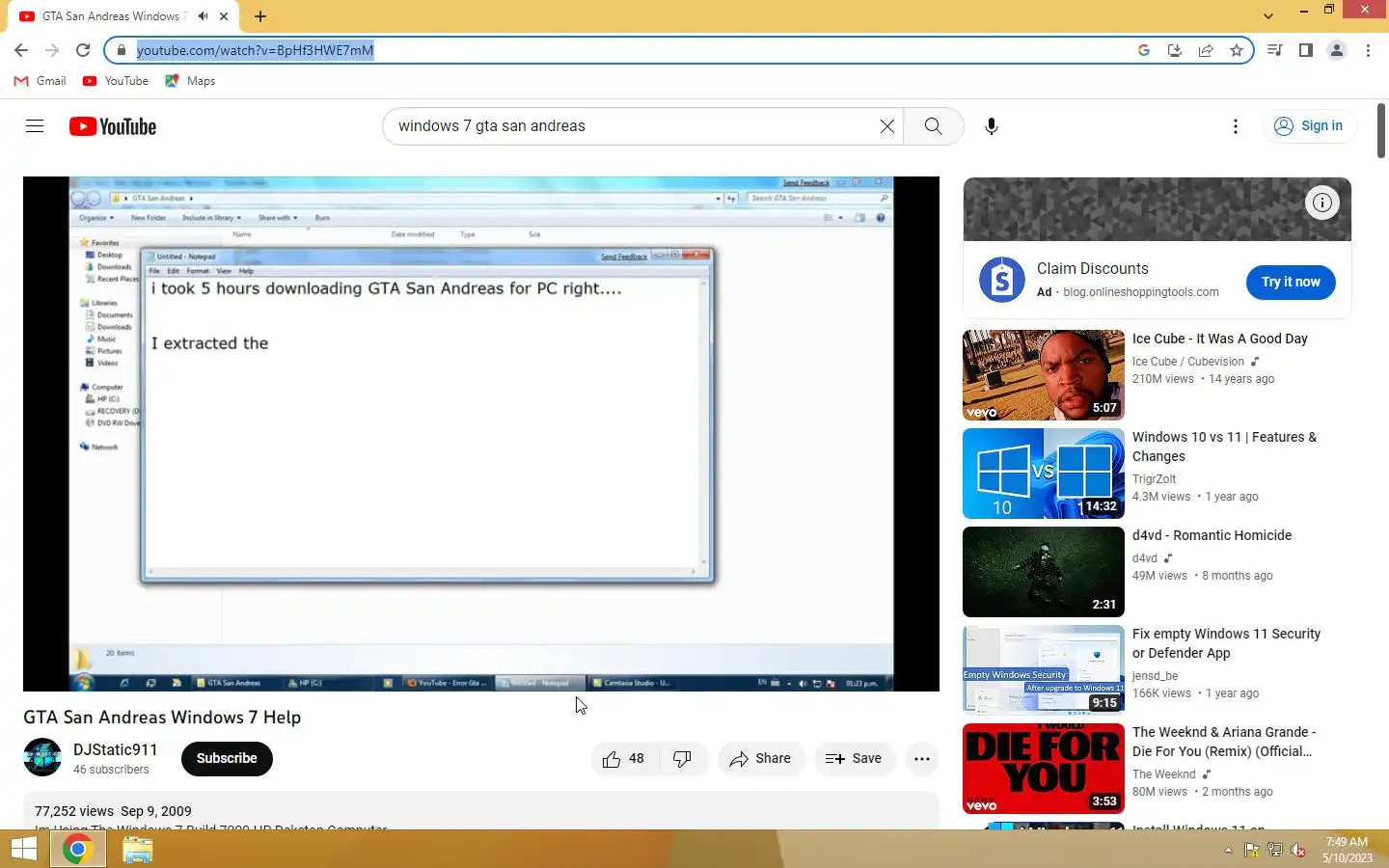Open the Maps bookmark
This screenshot has height=868, width=1389.
click(x=190, y=81)
